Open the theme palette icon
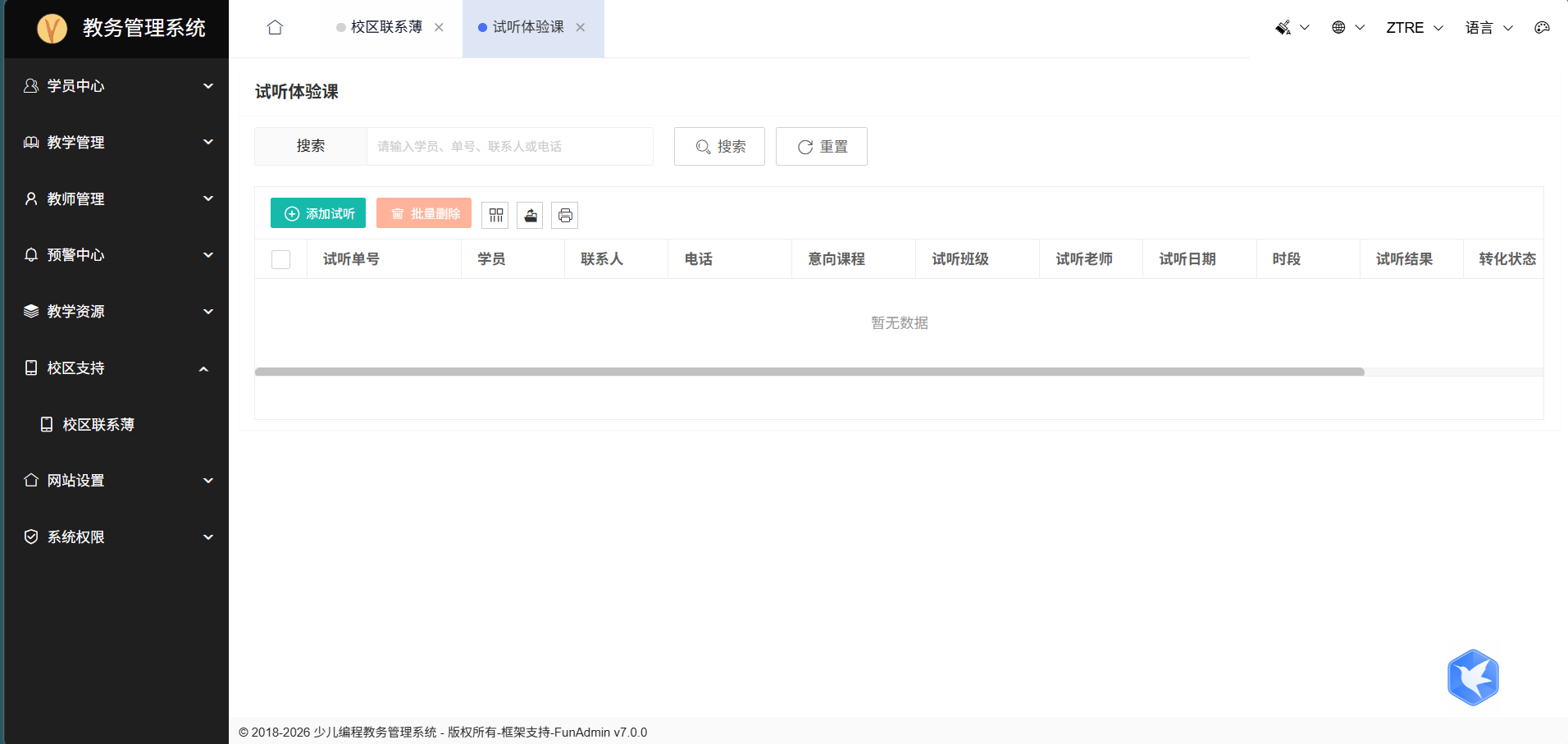 click(1542, 28)
